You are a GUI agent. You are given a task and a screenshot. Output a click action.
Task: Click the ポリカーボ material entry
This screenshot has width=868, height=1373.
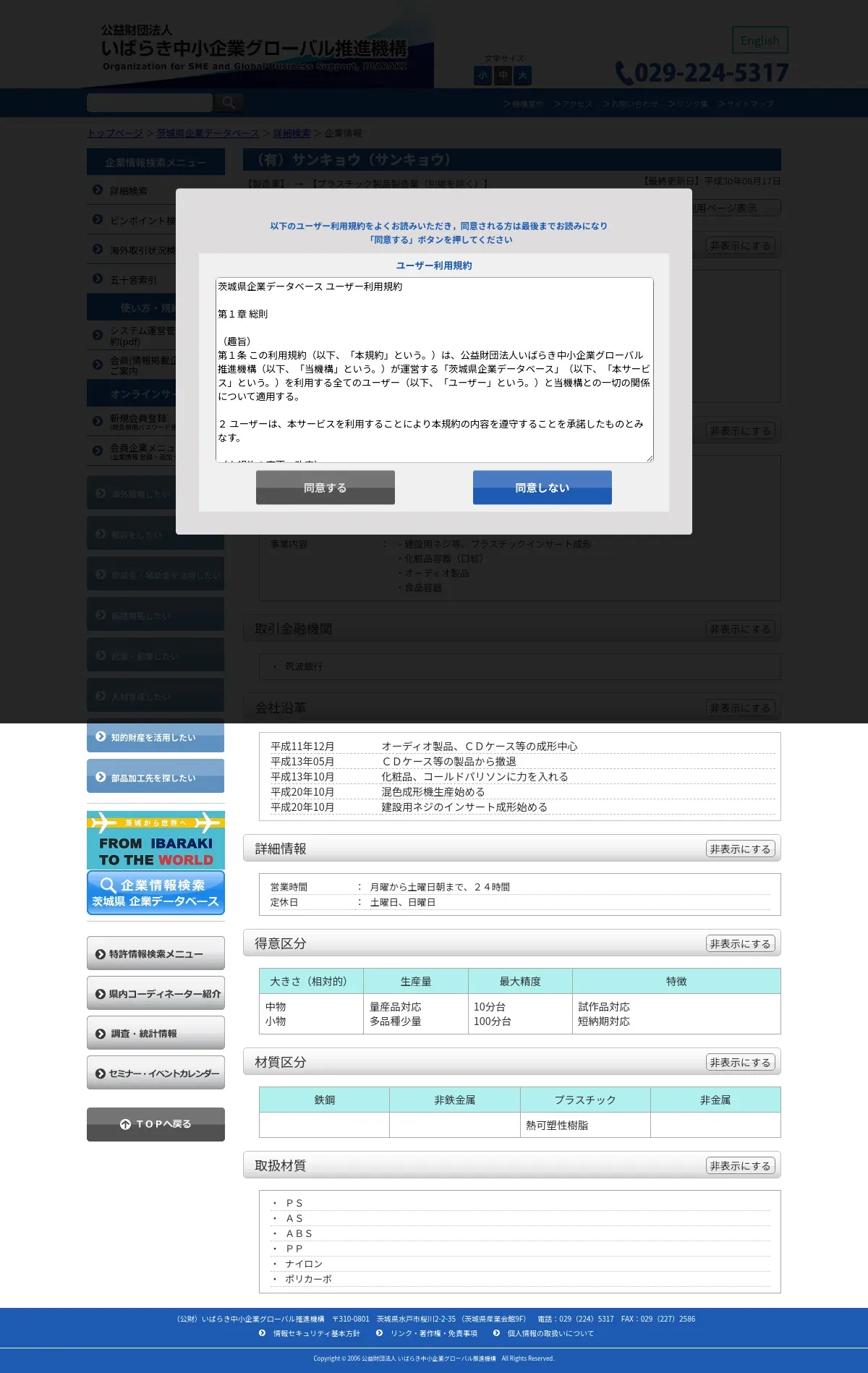click(308, 1279)
